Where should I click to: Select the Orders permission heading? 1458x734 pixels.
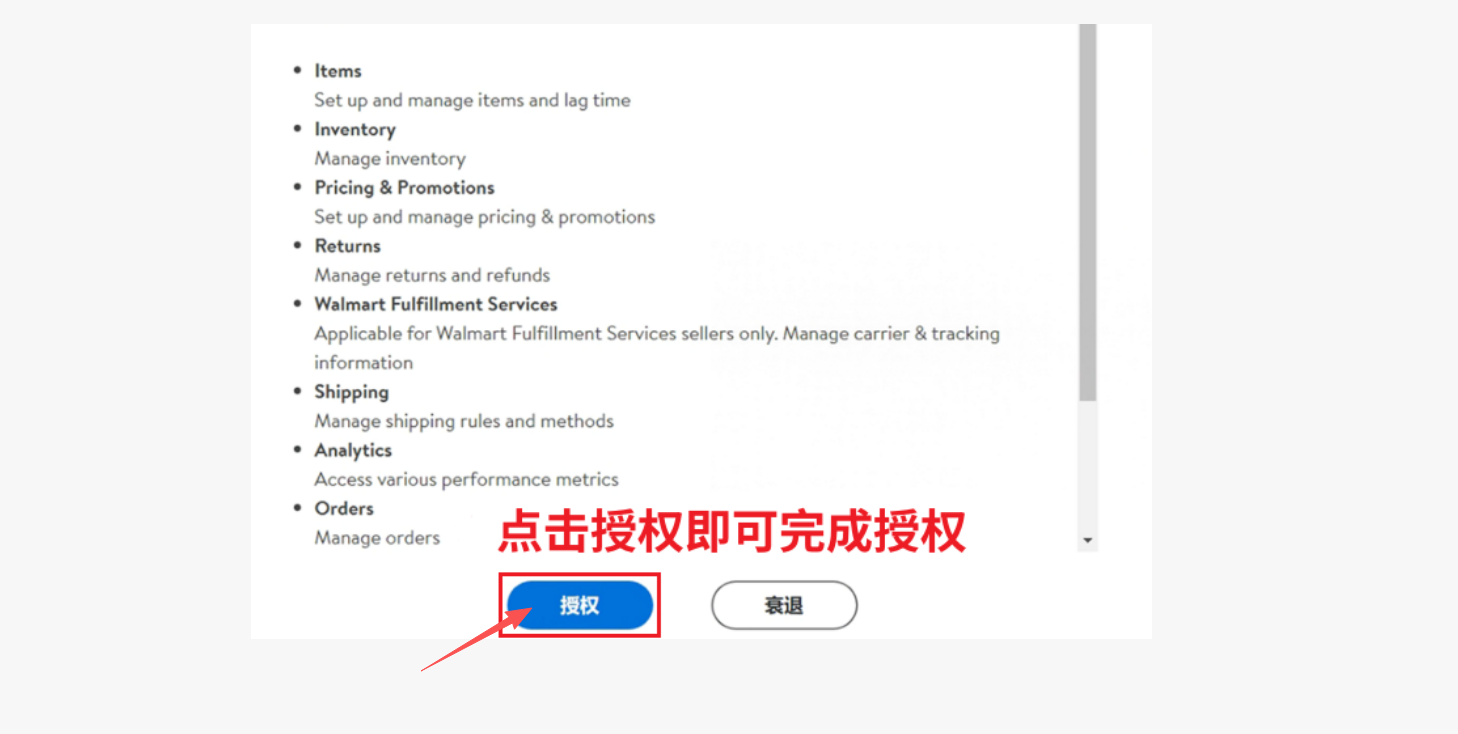[x=344, y=508]
